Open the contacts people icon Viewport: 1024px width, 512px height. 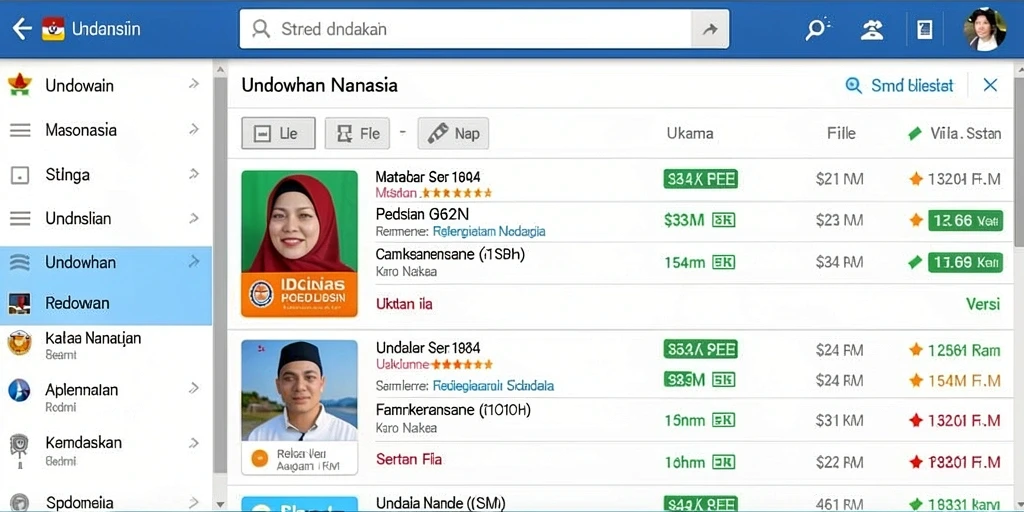[x=872, y=29]
